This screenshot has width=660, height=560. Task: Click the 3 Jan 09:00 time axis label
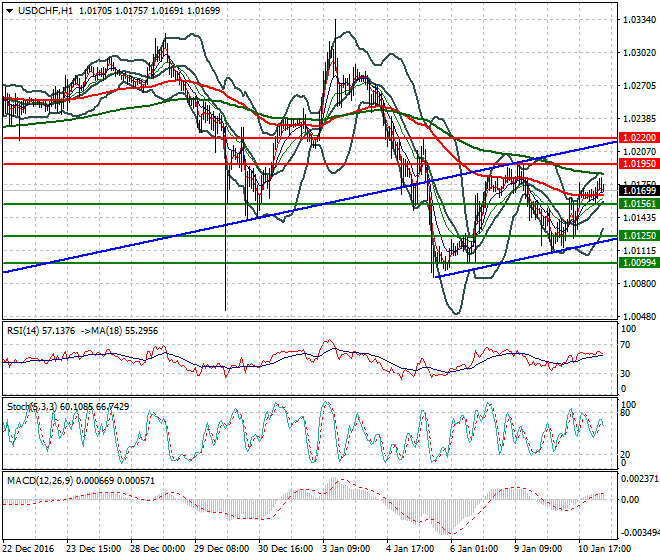[346, 549]
